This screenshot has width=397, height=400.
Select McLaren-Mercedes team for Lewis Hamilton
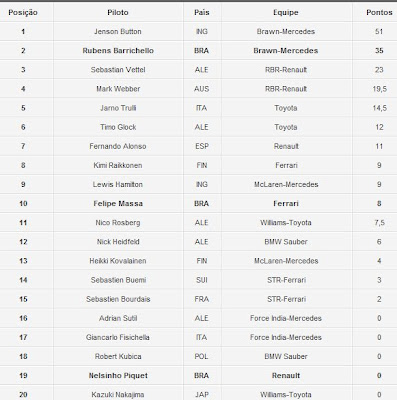pos(286,185)
